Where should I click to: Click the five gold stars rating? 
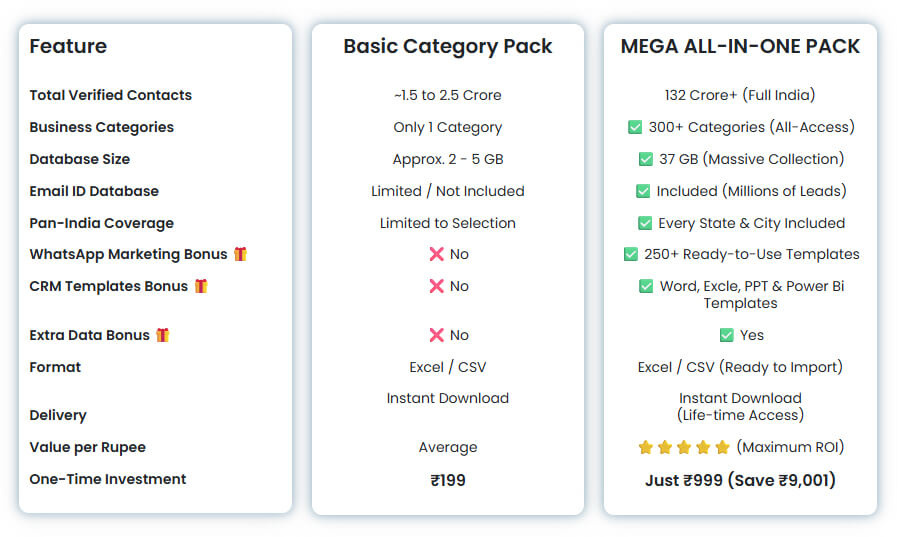684,447
